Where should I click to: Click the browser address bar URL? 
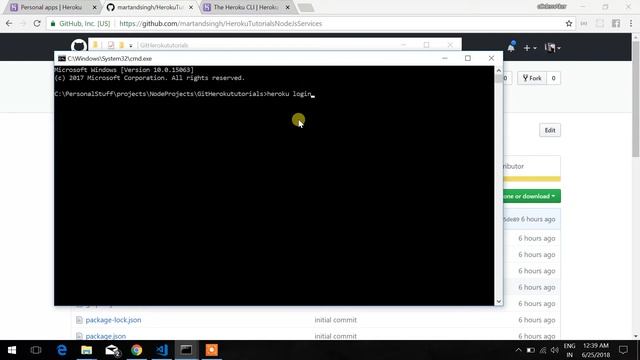point(220,24)
